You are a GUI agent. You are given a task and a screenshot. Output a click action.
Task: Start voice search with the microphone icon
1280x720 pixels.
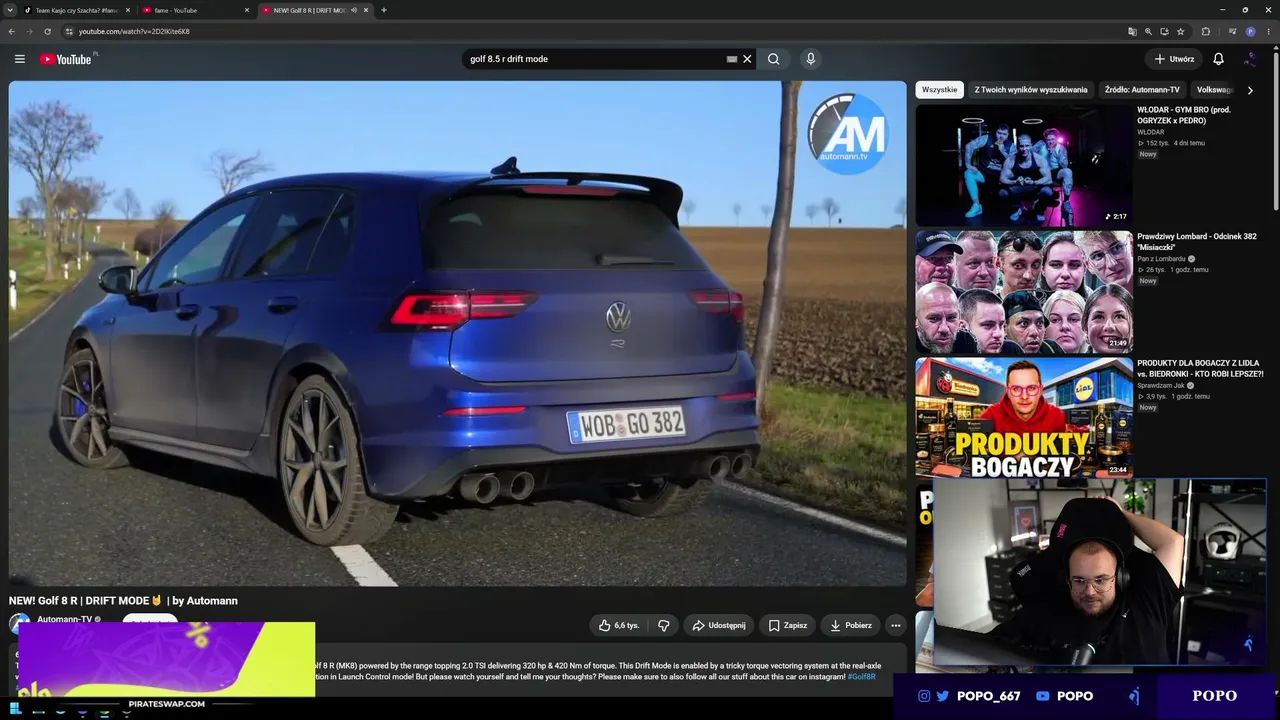point(811,59)
